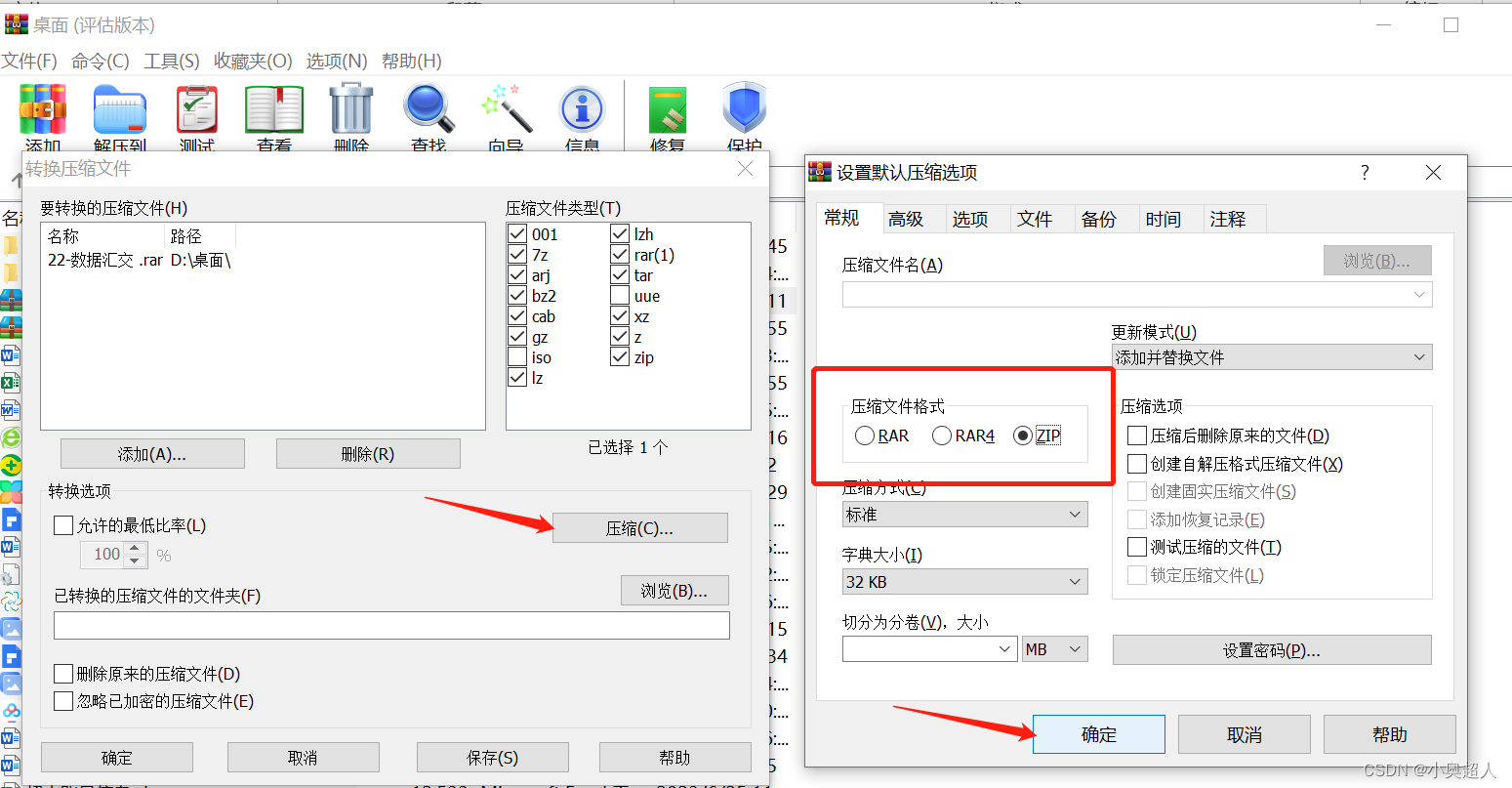
Task: Click the Protect (保护) shield icon
Action: point(745,108)
